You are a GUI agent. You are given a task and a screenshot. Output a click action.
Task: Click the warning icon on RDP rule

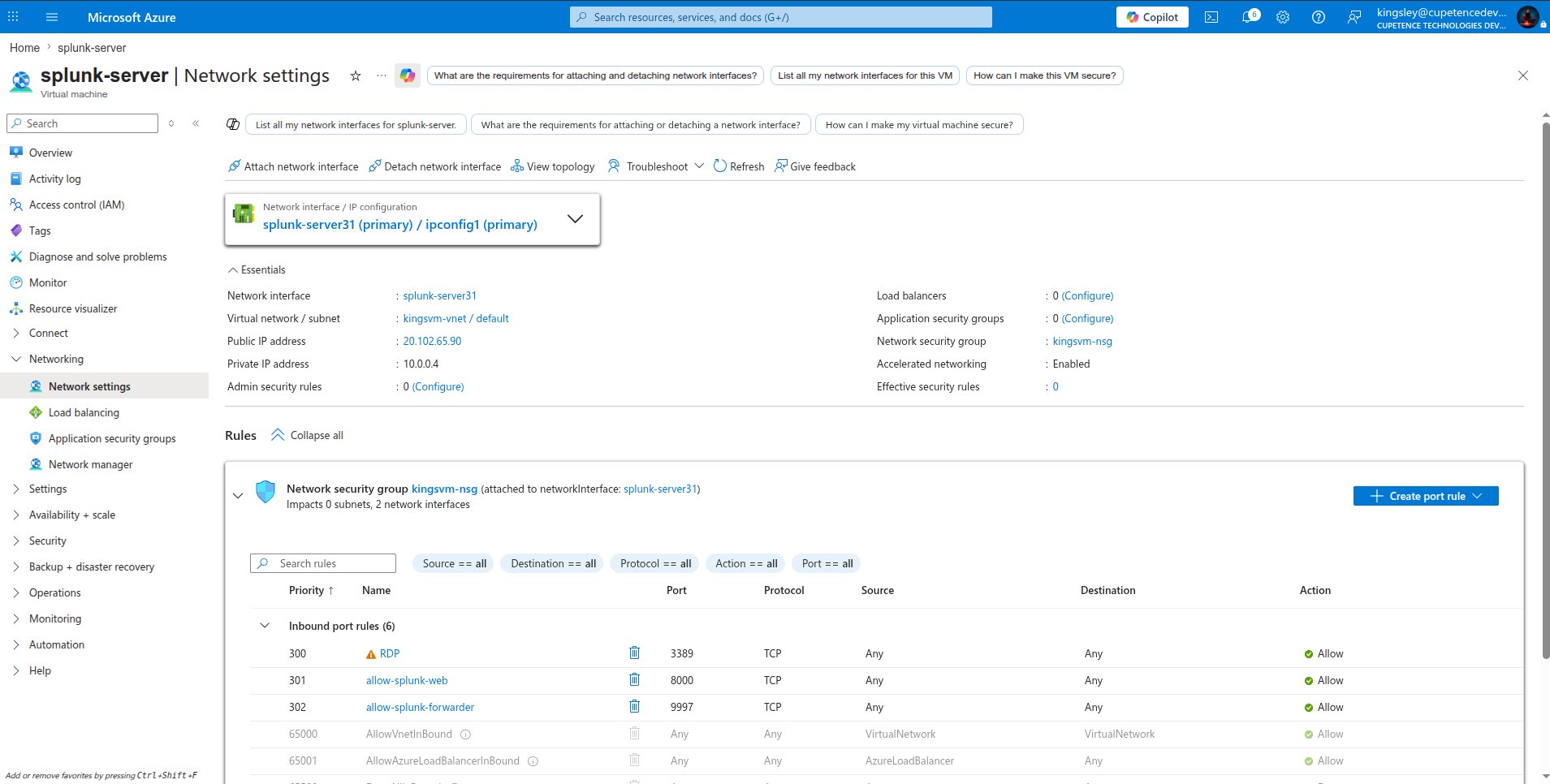(371, 654)
